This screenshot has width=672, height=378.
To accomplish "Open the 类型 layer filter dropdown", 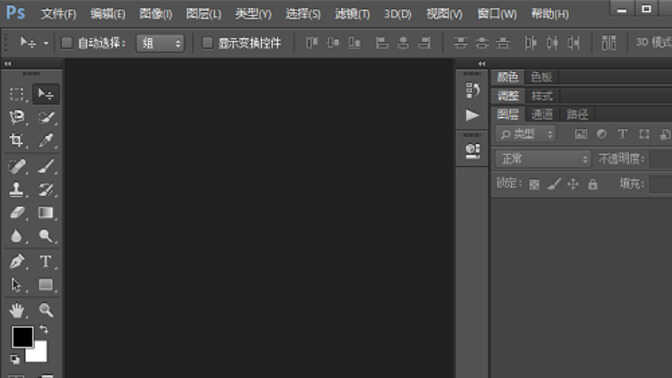I will click(x=526, y=135).
